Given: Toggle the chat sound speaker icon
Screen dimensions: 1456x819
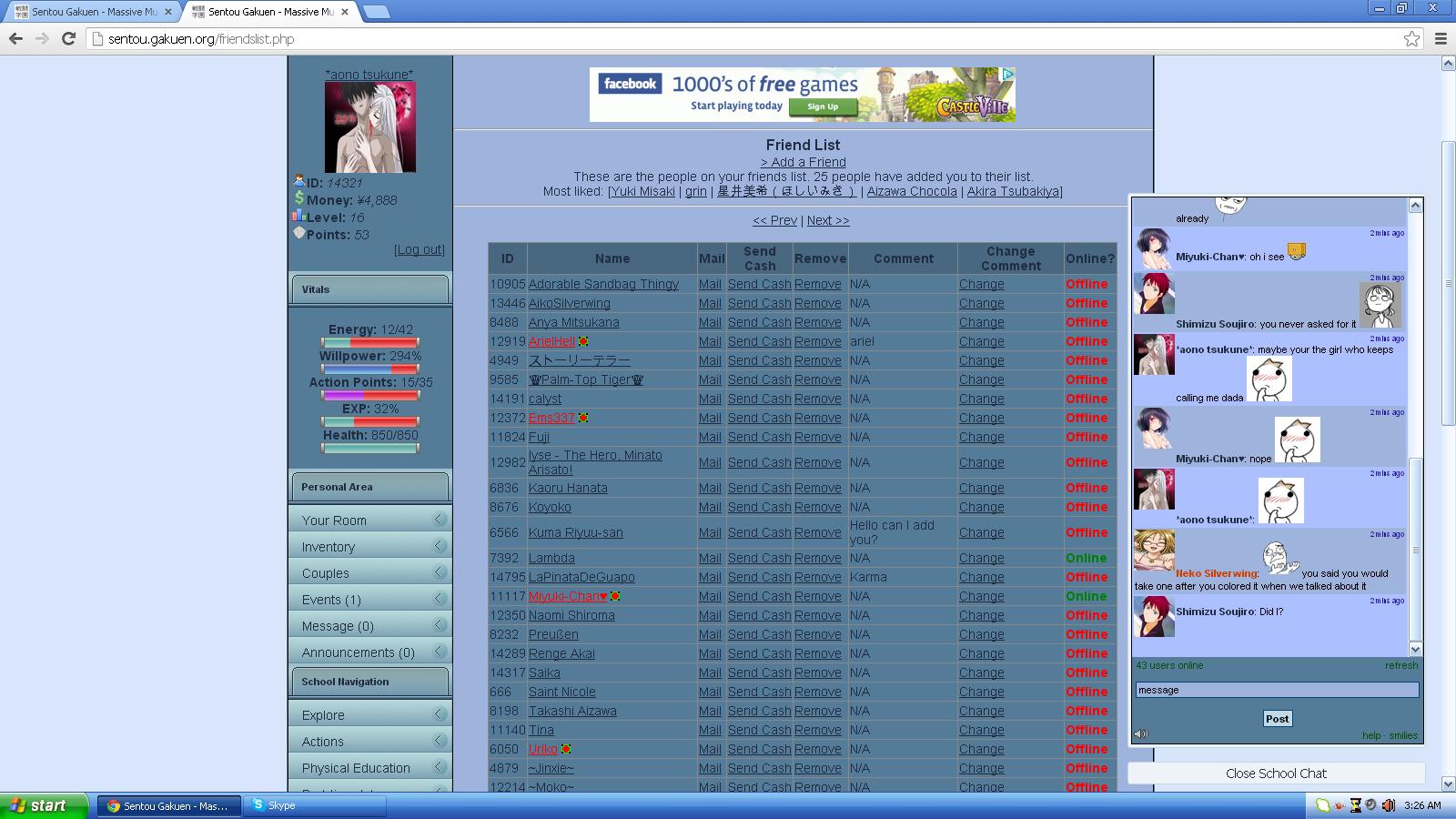Looking at the screenshot, I should click(x=1141, y=733).
